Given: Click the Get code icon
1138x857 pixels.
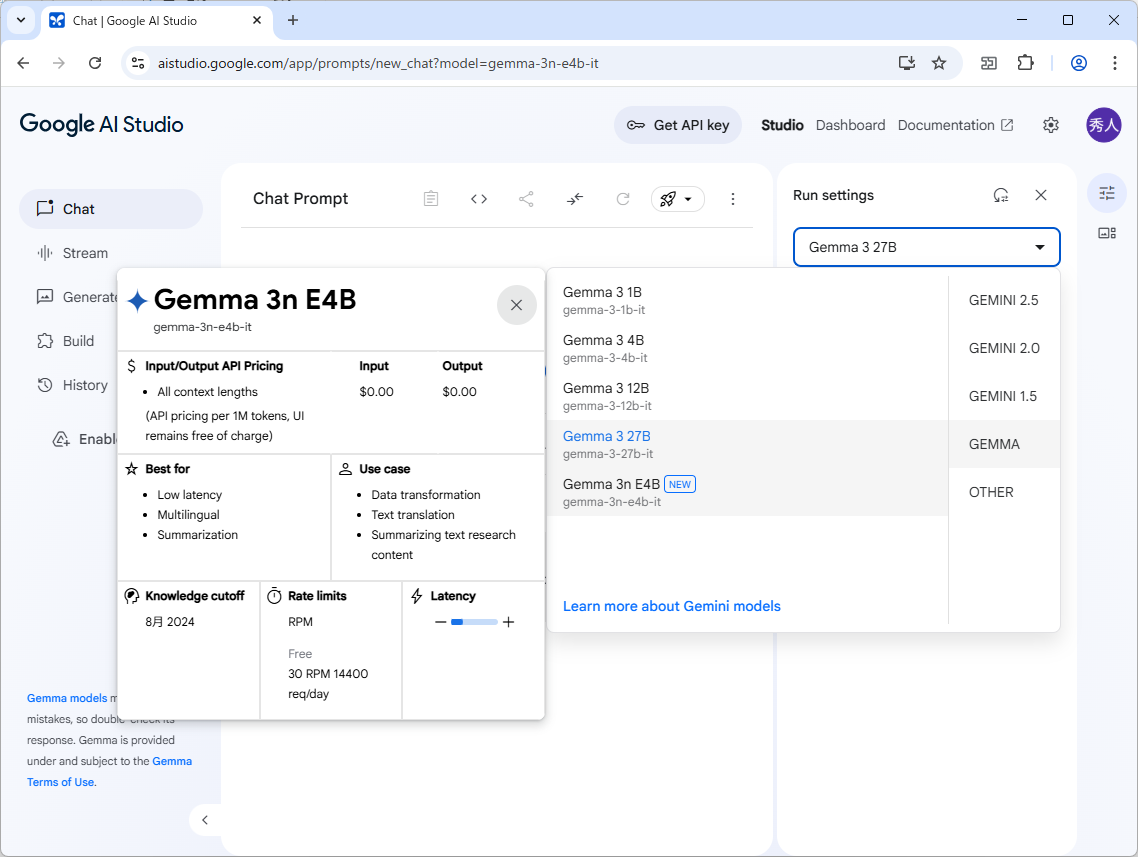Looking at the screenshot, I should pos(478,198).
